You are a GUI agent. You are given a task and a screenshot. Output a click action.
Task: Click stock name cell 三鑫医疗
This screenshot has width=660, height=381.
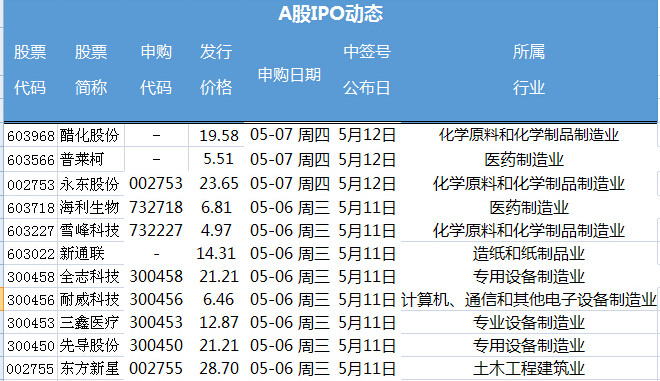(90, 322)
